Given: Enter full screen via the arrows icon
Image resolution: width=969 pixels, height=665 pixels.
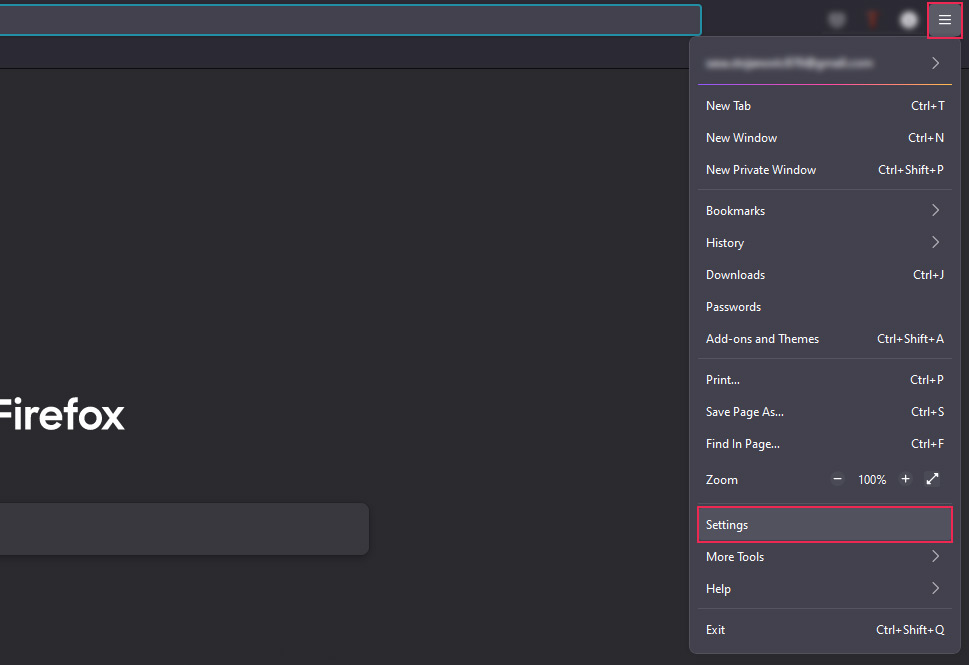Looking at the screenshot, I should [932, 479].
